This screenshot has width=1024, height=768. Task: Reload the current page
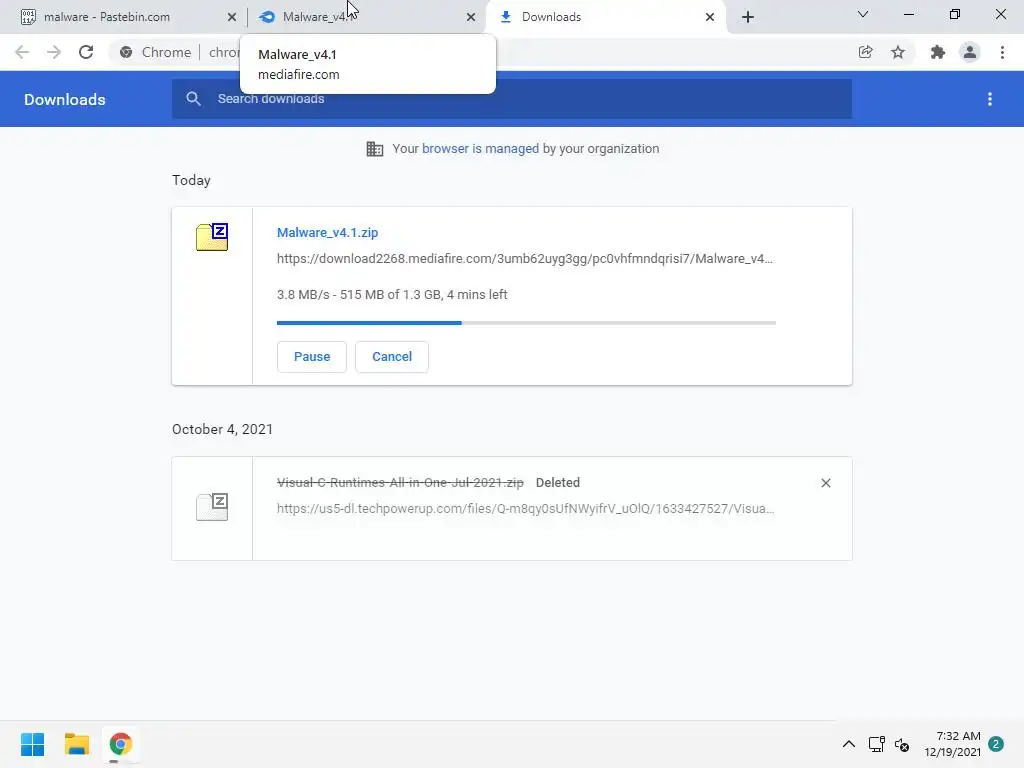pyautogui.click(x=86, y=52)
